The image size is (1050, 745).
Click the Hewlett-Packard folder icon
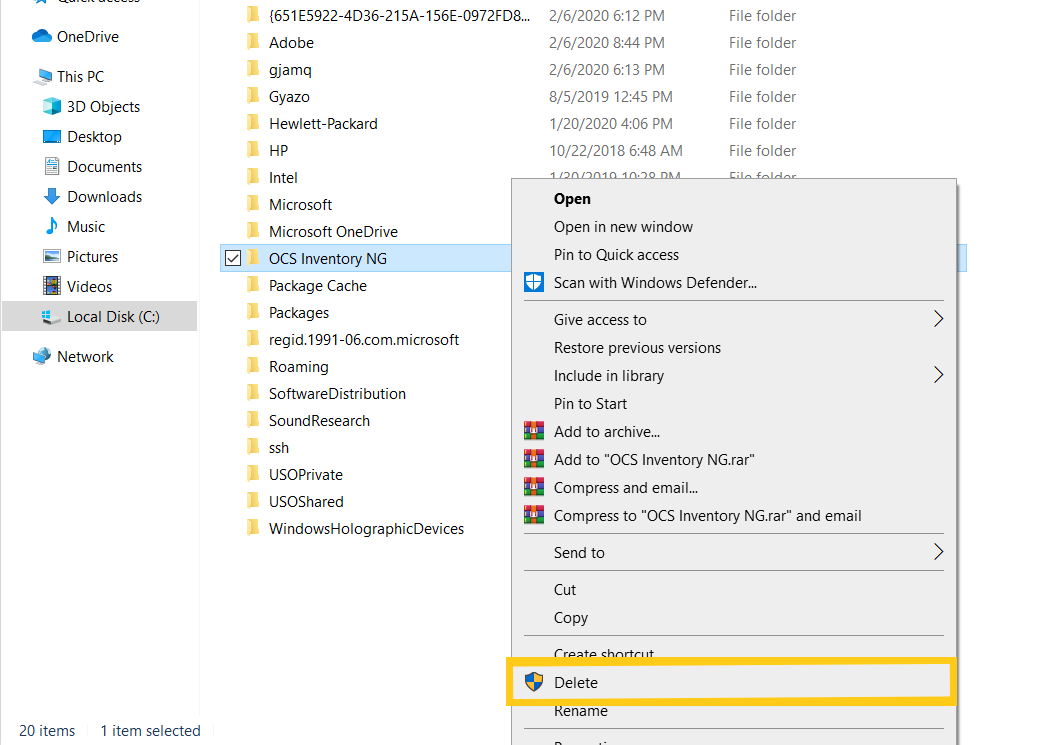253,123
